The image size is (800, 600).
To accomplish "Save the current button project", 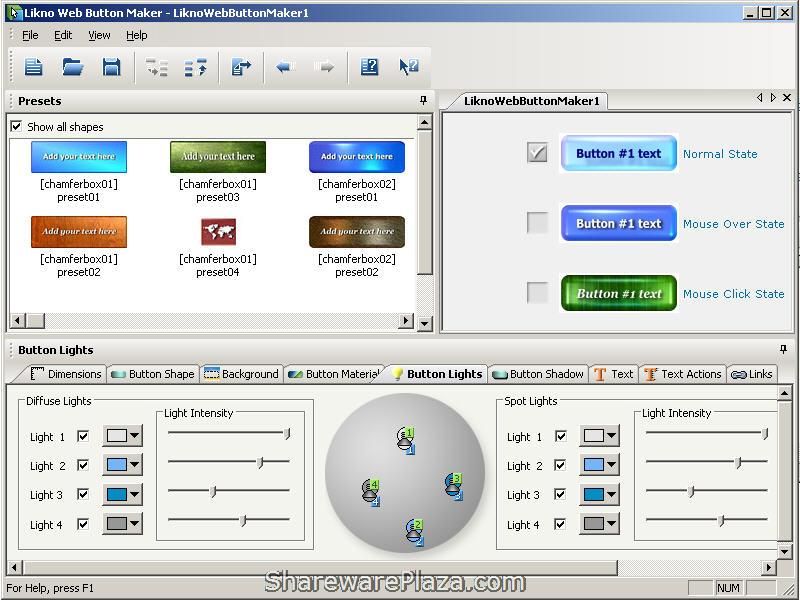I will (x=112, y=66).
